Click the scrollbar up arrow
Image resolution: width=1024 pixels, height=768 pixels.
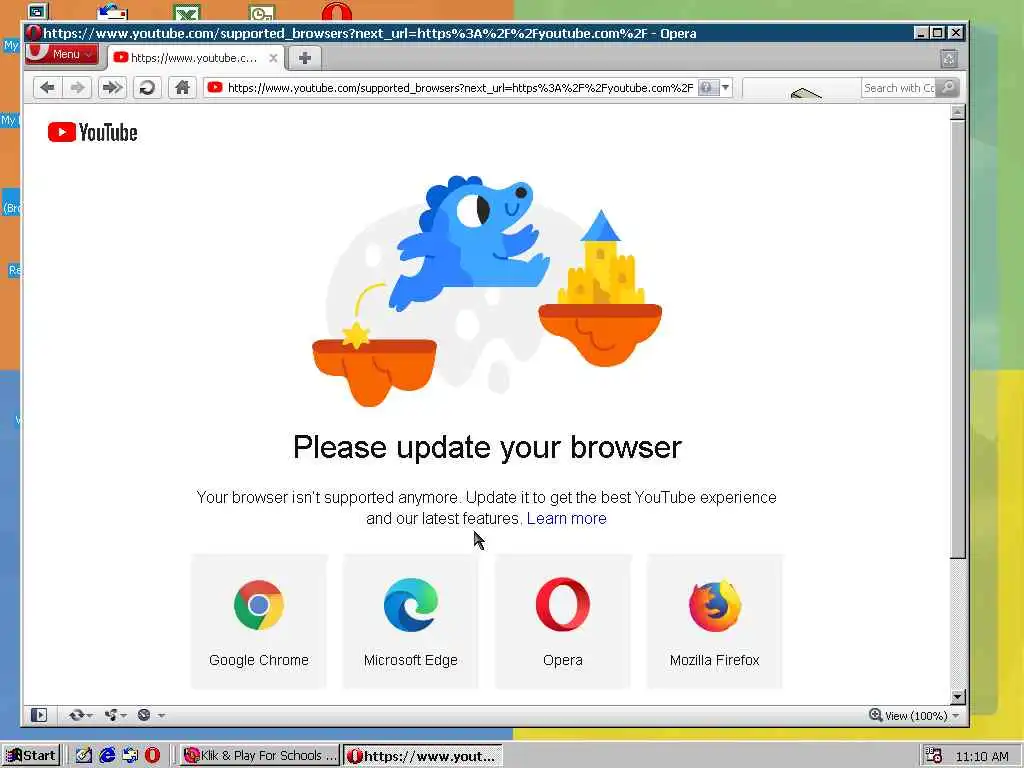(957, 113)
